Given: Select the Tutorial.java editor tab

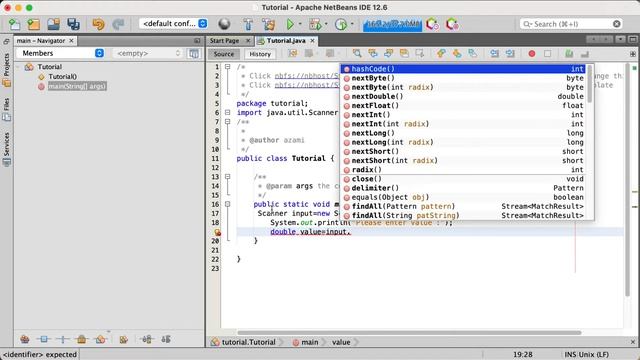Looking at the screenshot, I should pyautogui.click(x=286, y=41).
